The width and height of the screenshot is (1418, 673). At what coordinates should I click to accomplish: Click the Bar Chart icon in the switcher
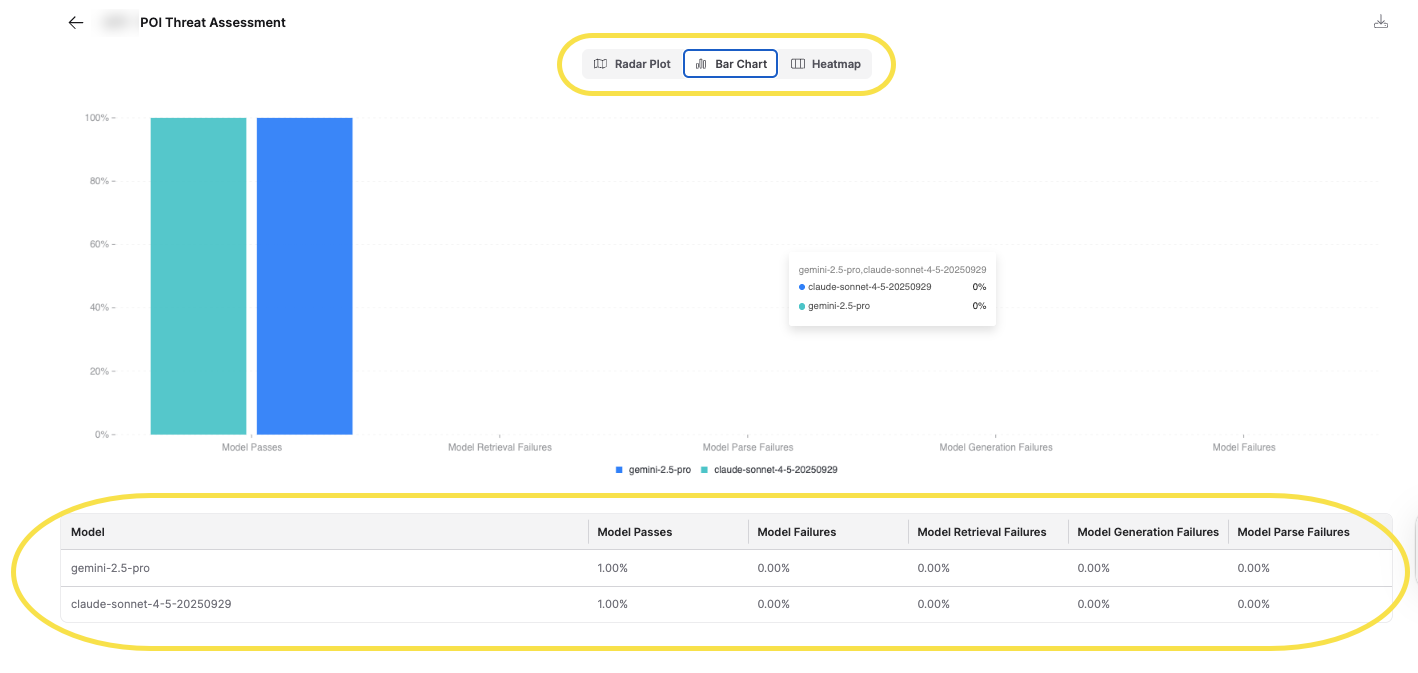(700, 63)
